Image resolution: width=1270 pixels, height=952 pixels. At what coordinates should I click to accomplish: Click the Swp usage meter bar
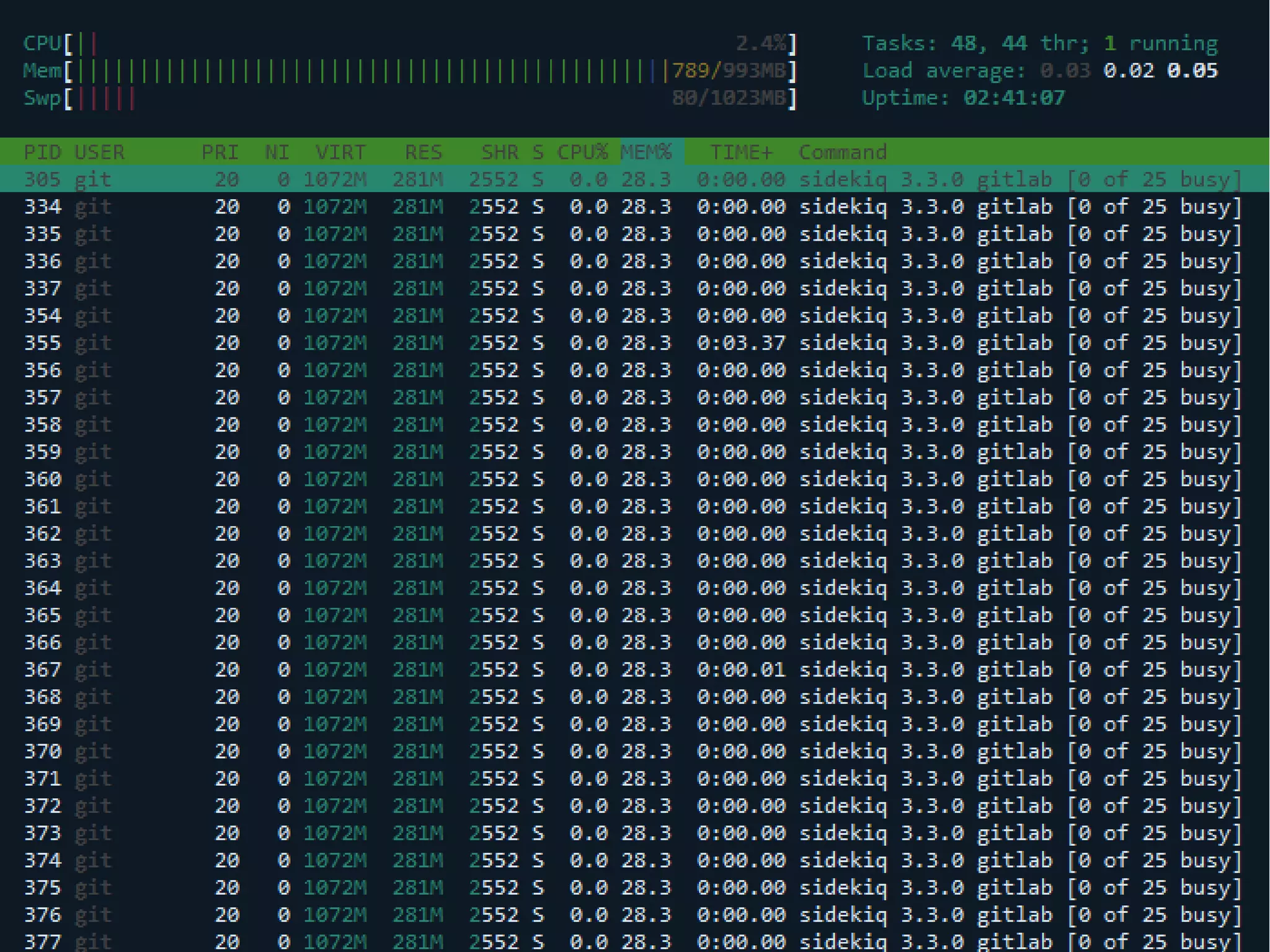pyautogui.click(x=410, y=98)
